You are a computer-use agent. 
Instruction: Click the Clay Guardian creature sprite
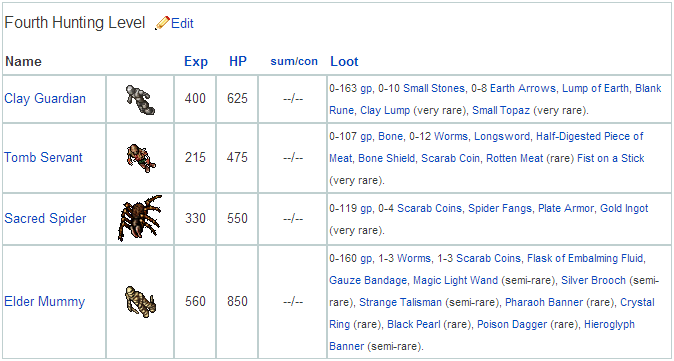tap(140, 99)
